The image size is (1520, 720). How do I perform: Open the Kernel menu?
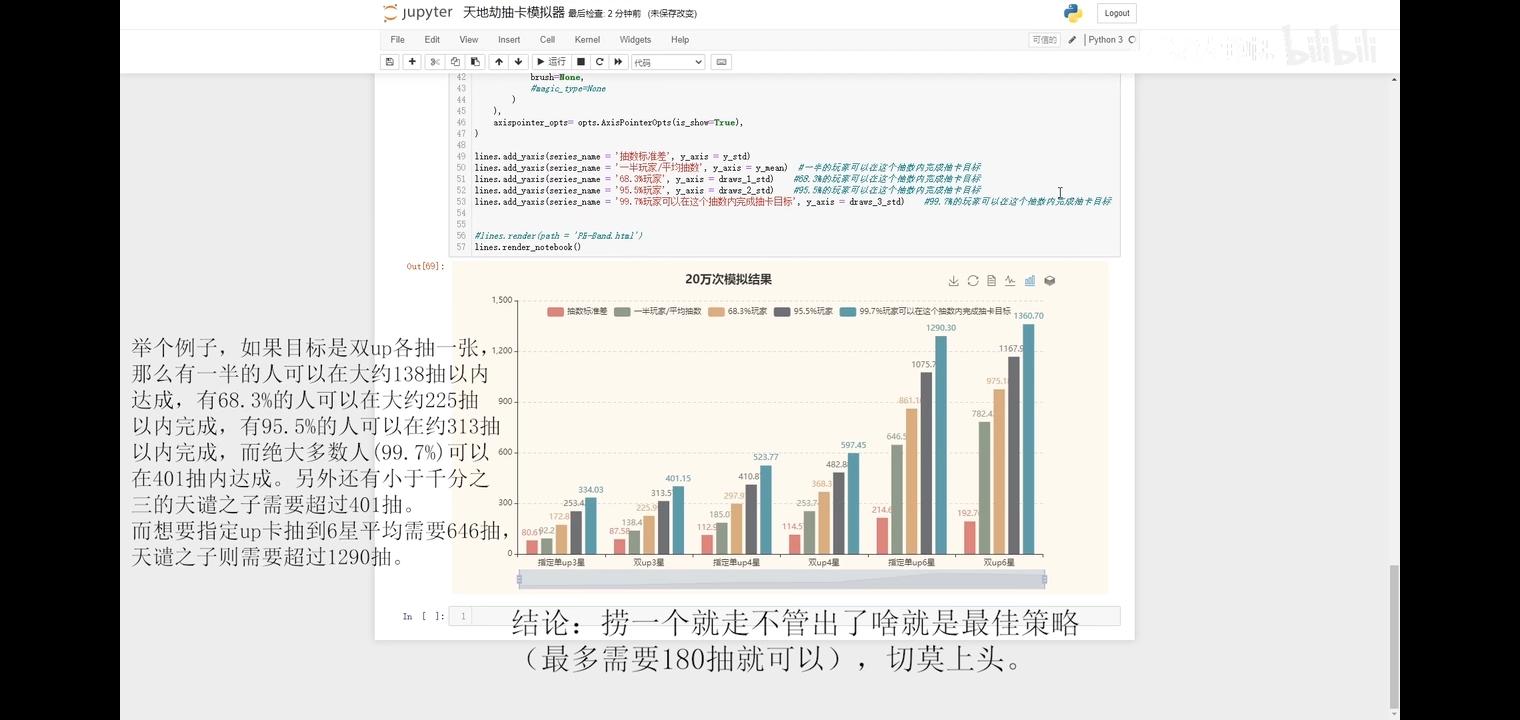pyautogui.click(x=587, y=40)
